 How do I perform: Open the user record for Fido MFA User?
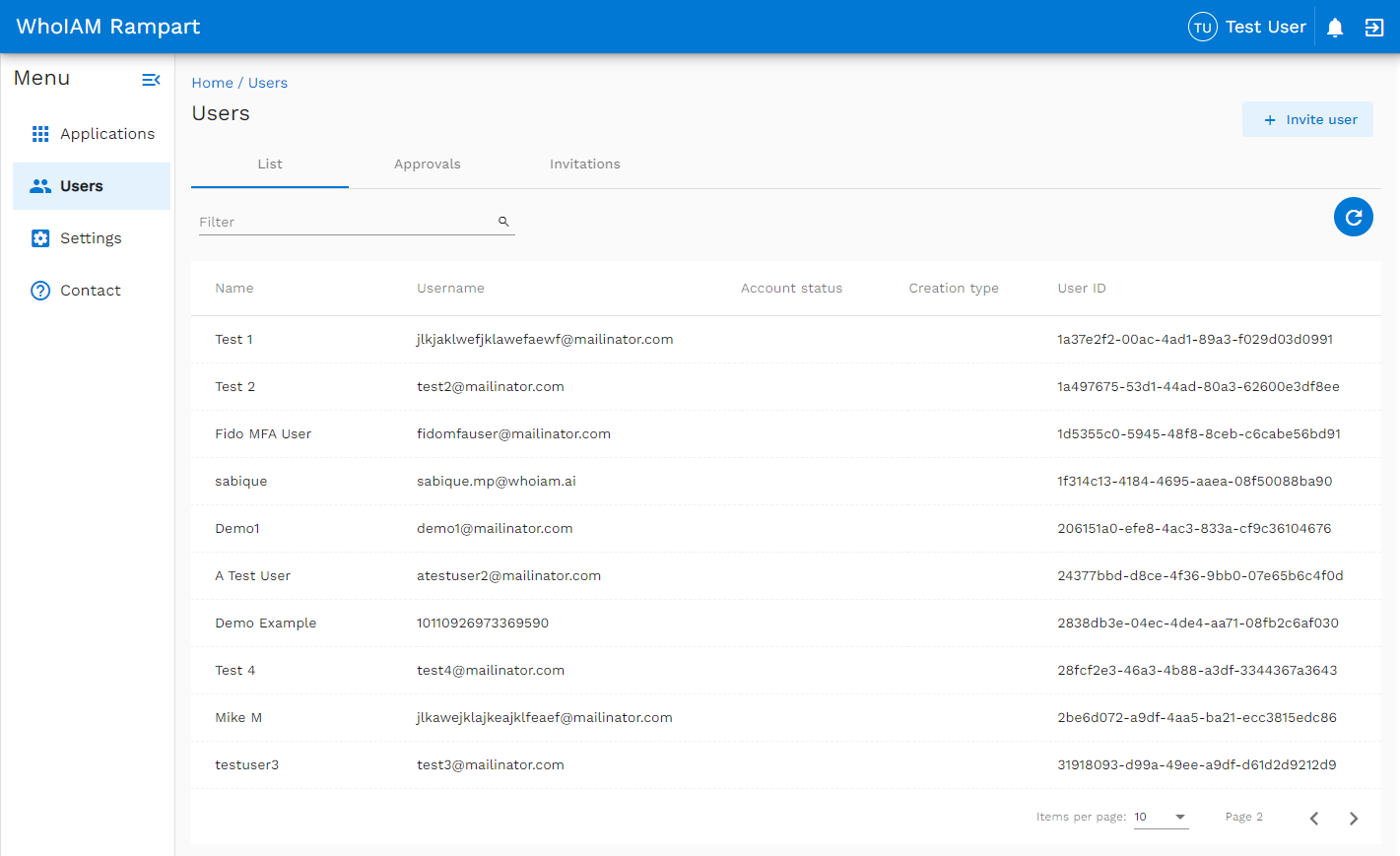coord(263,433)
